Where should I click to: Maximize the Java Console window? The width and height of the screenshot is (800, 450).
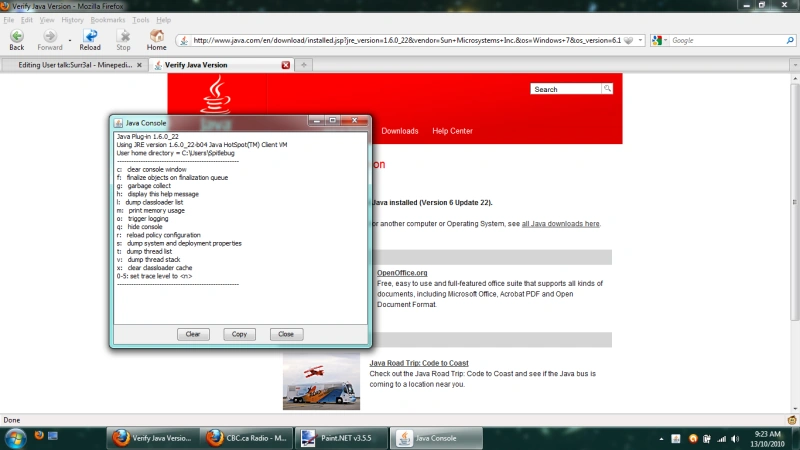pyautogui.click(x=333, y=120)
